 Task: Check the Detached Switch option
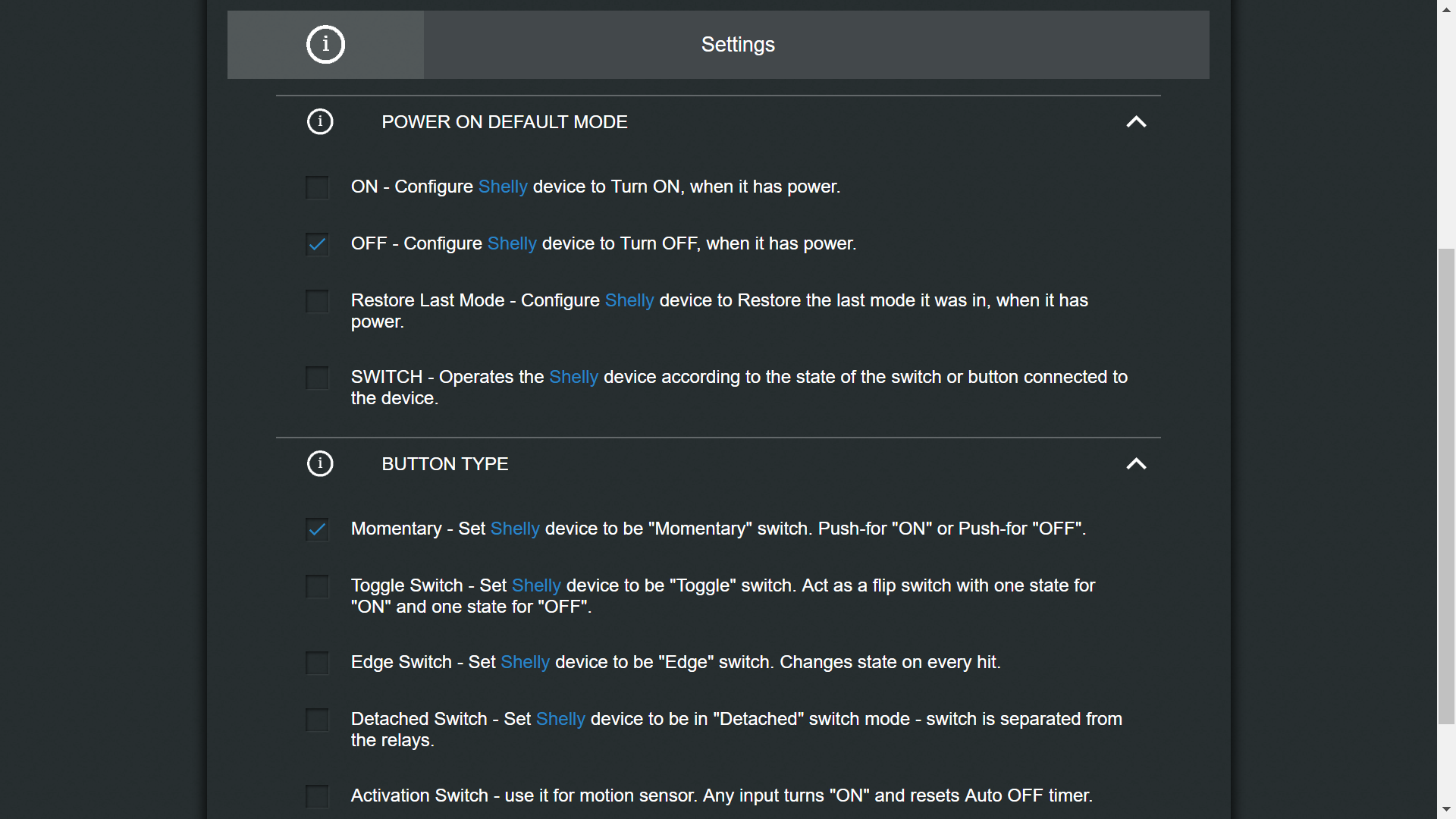317,720
